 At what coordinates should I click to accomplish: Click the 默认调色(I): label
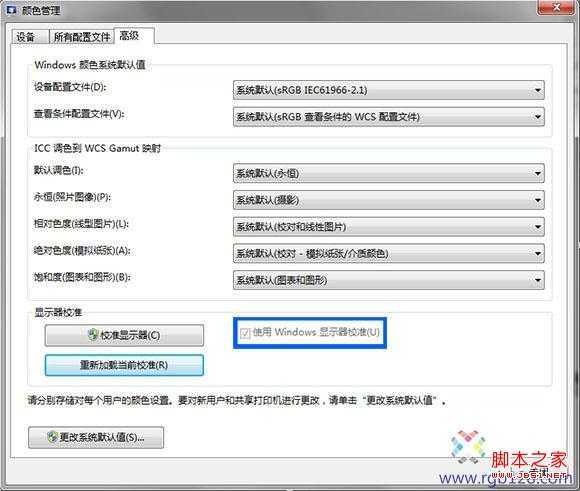[58, 171]
